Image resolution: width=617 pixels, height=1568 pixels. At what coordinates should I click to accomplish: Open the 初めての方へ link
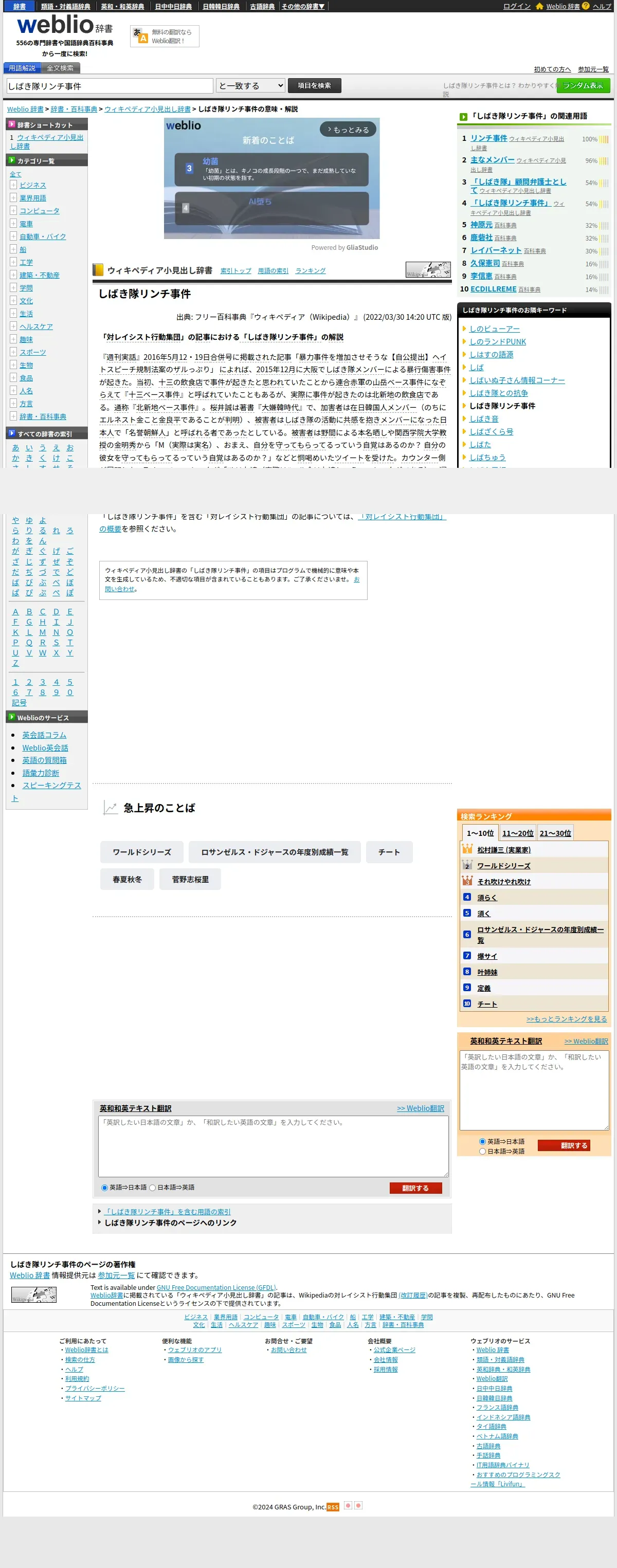coord(552,69)
